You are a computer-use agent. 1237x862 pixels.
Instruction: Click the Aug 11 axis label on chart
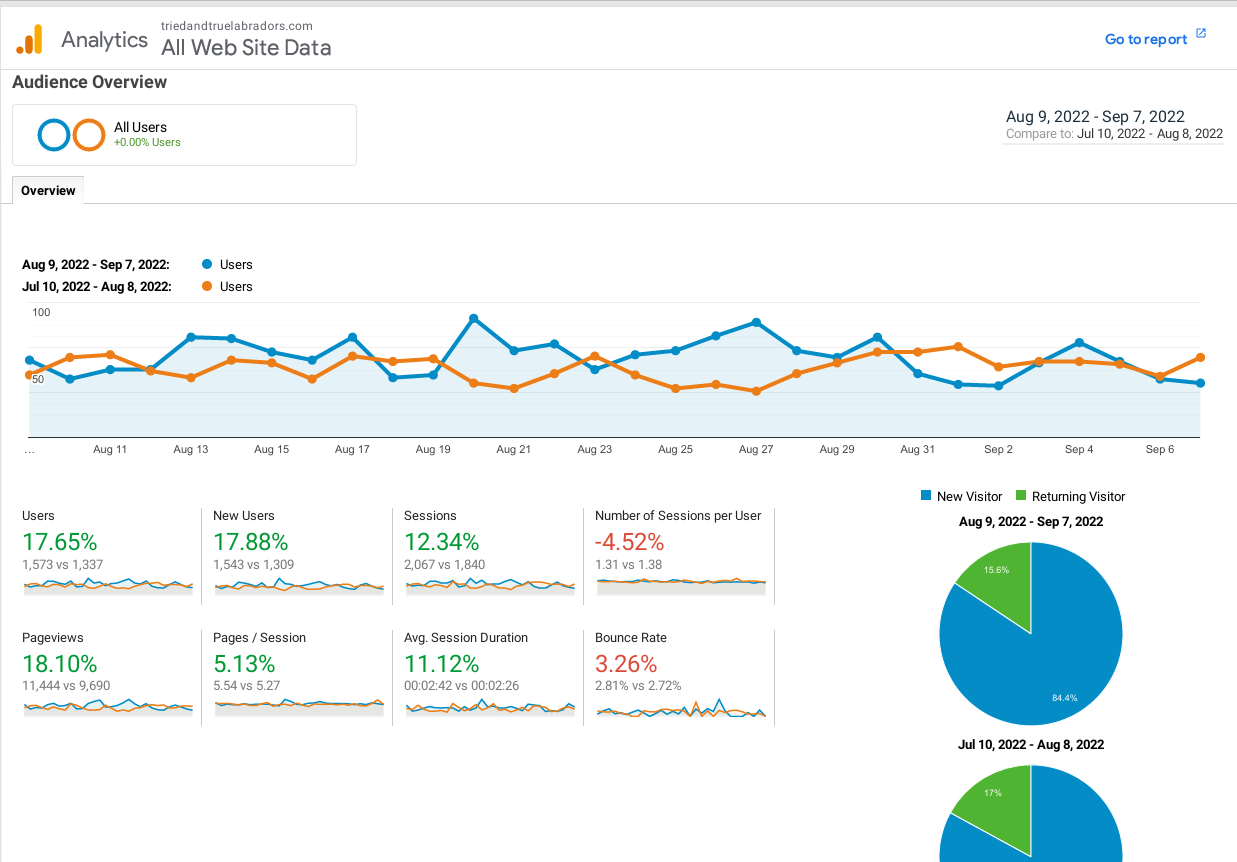click(x=110, y=450)
